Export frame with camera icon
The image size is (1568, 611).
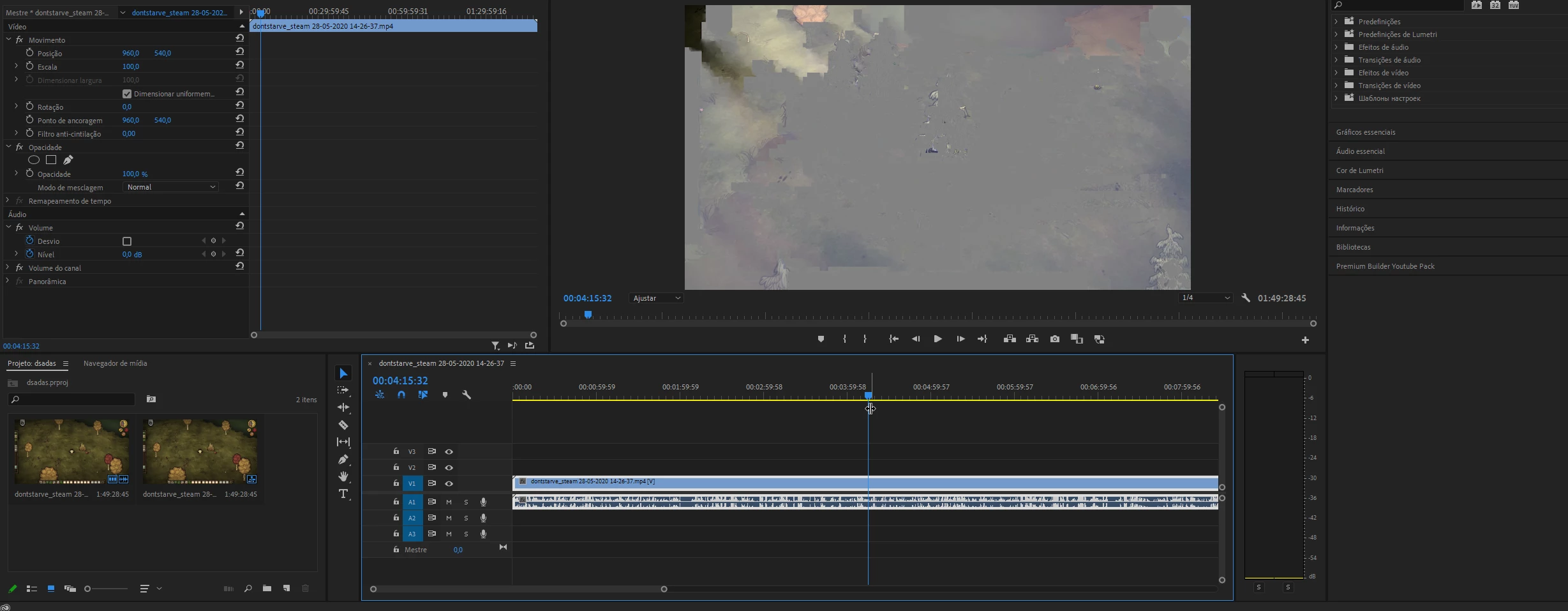(x=1055, y=339)
